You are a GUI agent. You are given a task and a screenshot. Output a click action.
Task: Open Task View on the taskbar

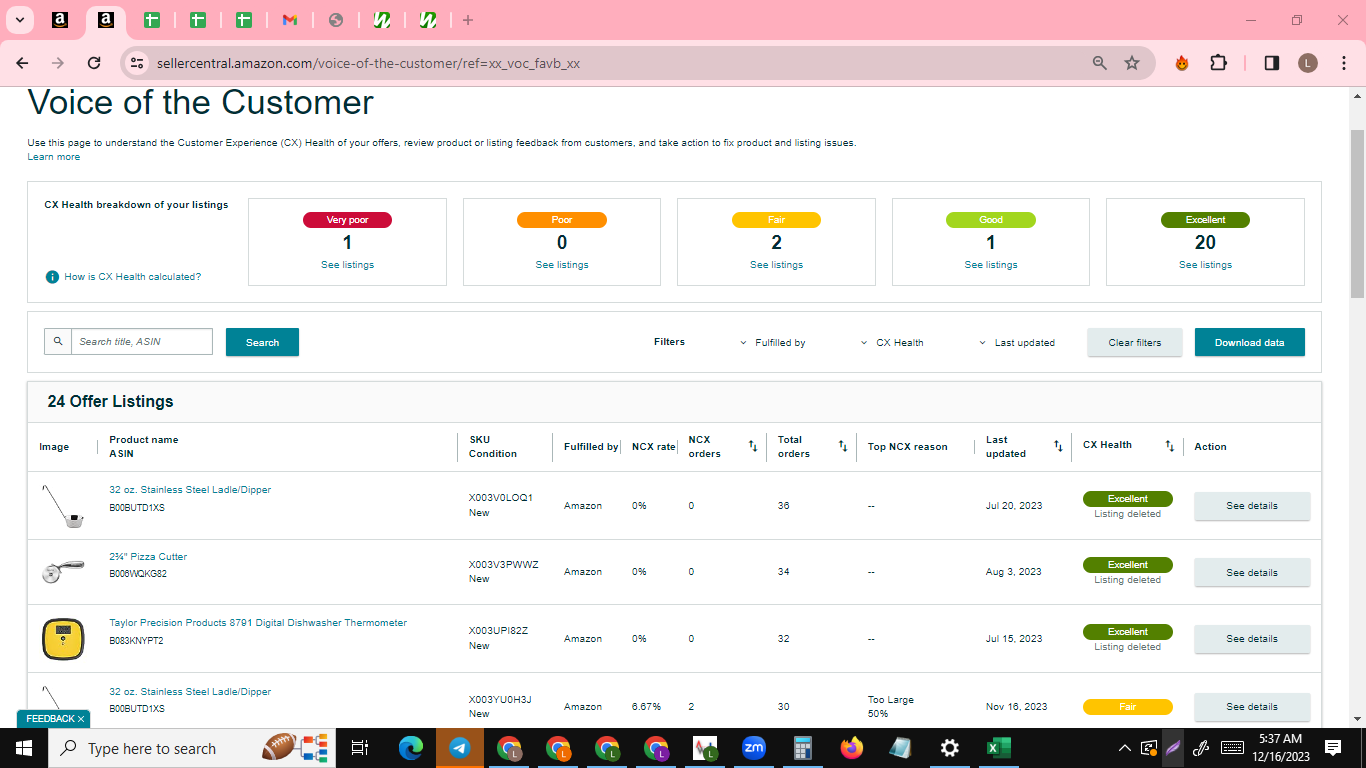[361, 748]
